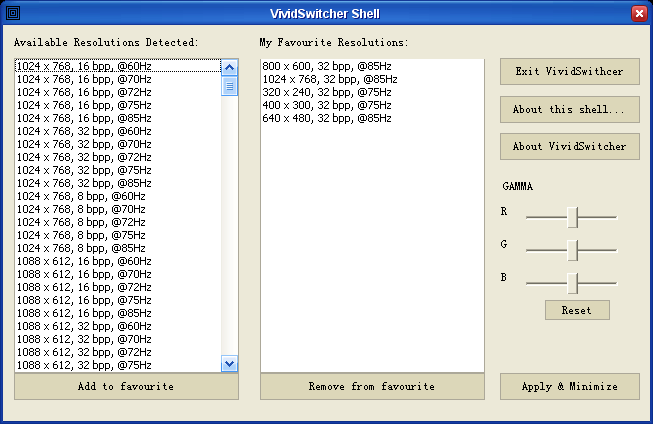
Task: Select 1024 x 768, 16 bpp, @75Hz
Action: tap(118, 105)
